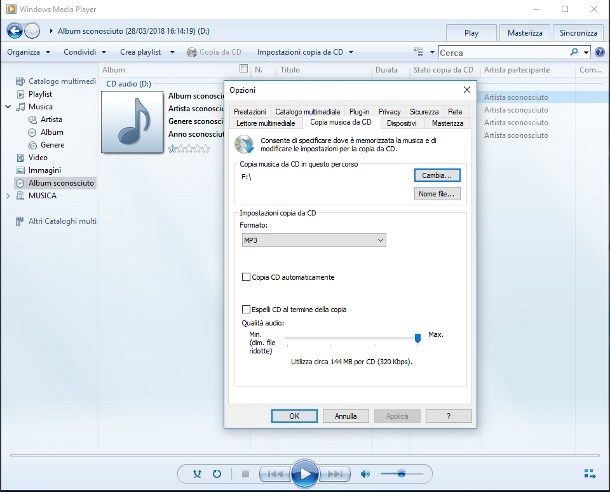Switch to the Privacy tab

point(389,112)
